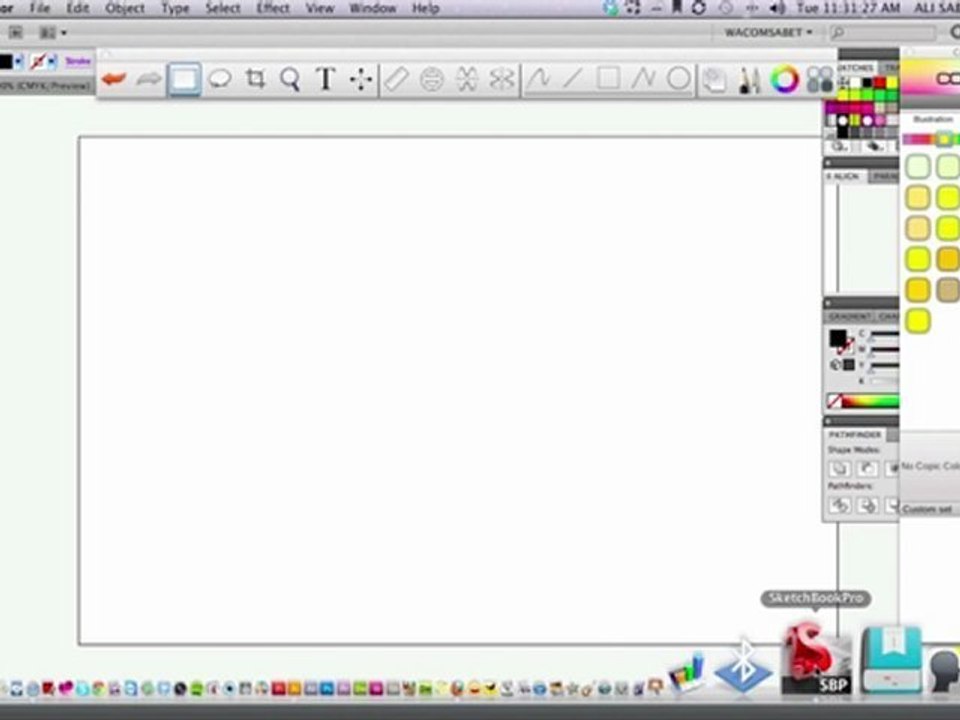
Task: Click the bar chart icon in the Dock
Action: (686, 672)
